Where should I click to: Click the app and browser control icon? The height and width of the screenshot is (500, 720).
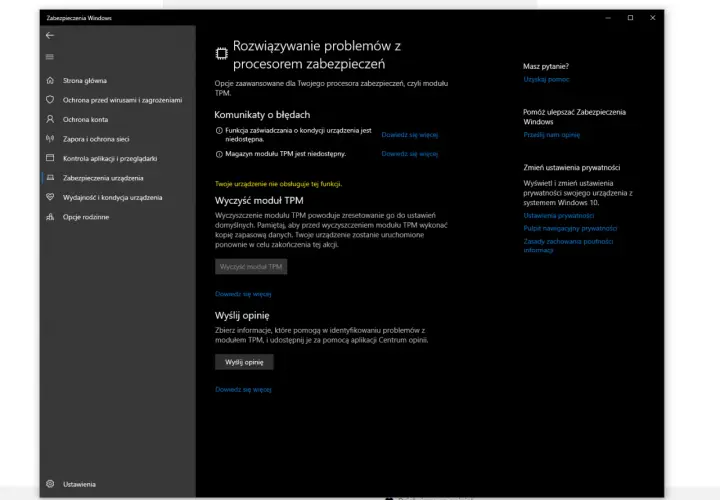tap(50, 158)
